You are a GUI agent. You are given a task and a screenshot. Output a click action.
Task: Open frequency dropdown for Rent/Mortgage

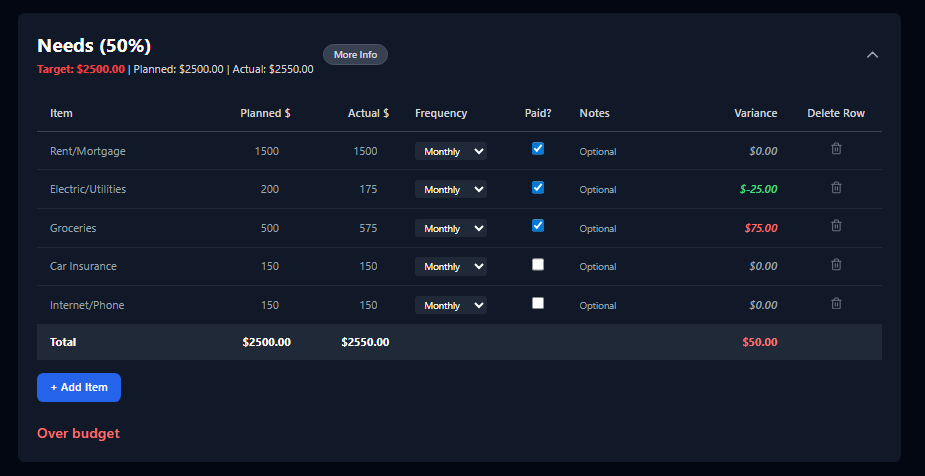coord(451,151)
